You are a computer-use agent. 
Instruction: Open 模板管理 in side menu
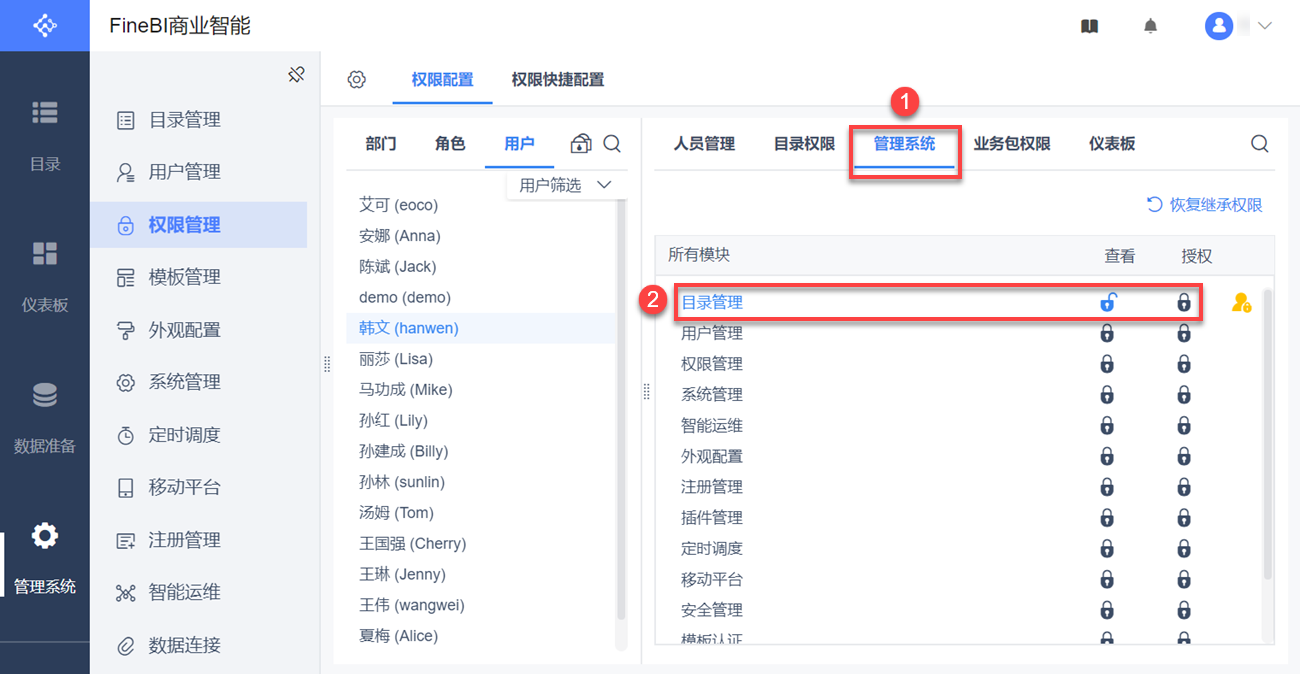tap(185, 277)
